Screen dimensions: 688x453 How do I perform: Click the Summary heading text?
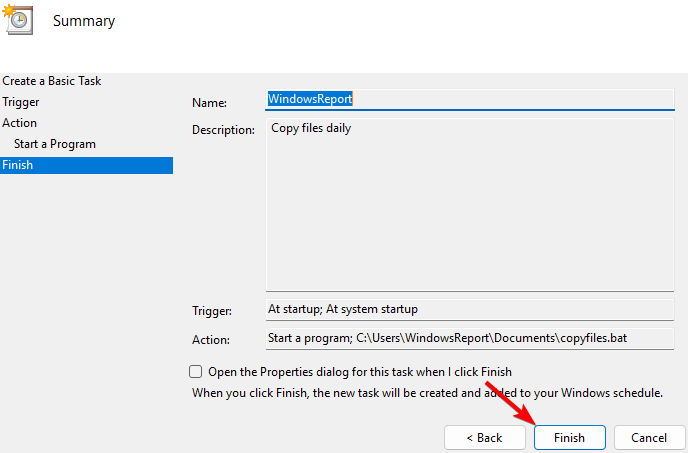point(84,21)
